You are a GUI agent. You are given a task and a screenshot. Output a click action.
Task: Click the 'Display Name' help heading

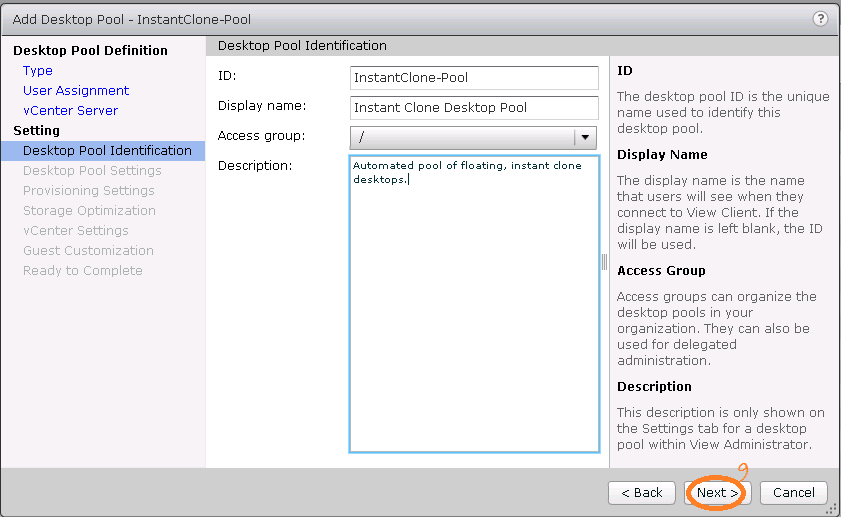click(x=662, y=154)
